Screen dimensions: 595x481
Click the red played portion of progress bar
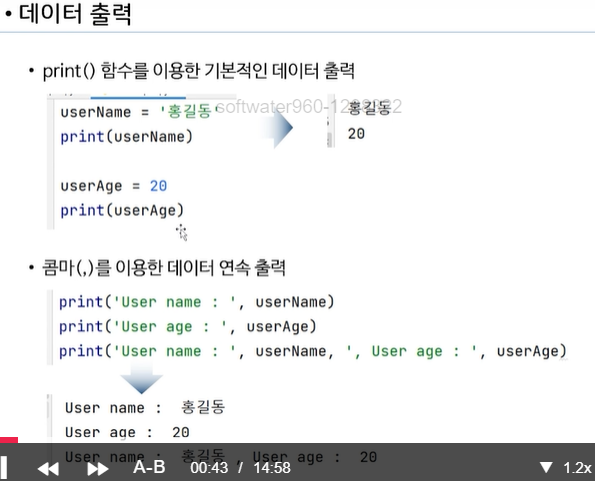[x=9, y=440]
